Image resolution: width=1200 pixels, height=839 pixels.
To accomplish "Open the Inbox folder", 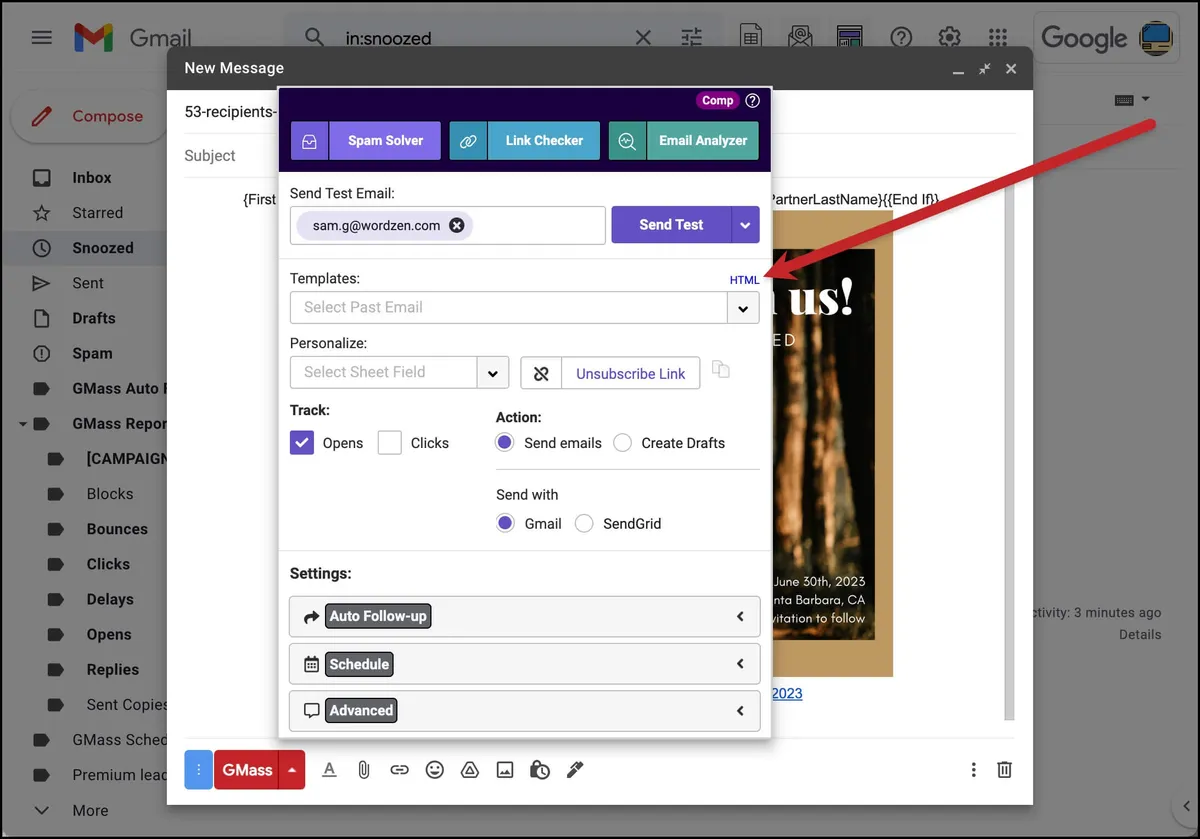I will pos(91,177).
